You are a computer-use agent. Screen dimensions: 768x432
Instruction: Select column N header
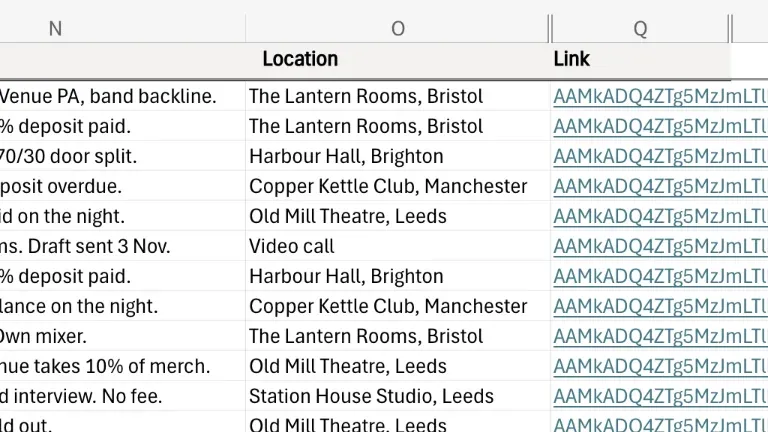(122, 28)
